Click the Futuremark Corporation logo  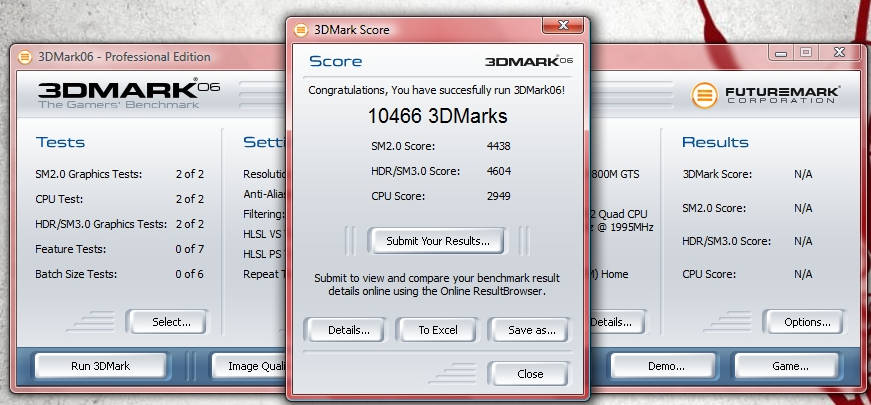(x=766, y=94)
